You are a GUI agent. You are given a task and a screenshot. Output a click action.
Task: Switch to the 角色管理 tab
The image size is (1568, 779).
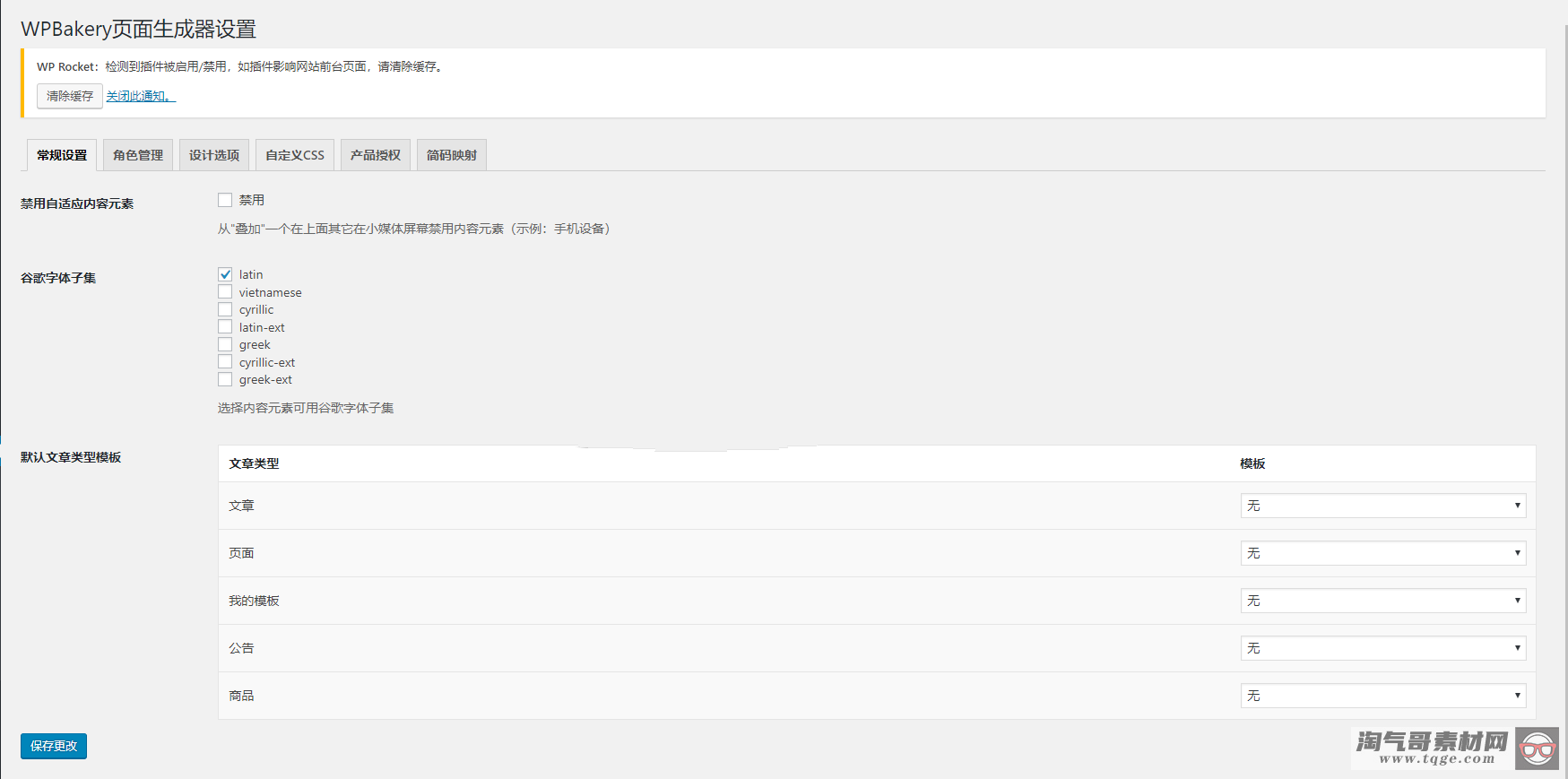(x=138, y=155)
